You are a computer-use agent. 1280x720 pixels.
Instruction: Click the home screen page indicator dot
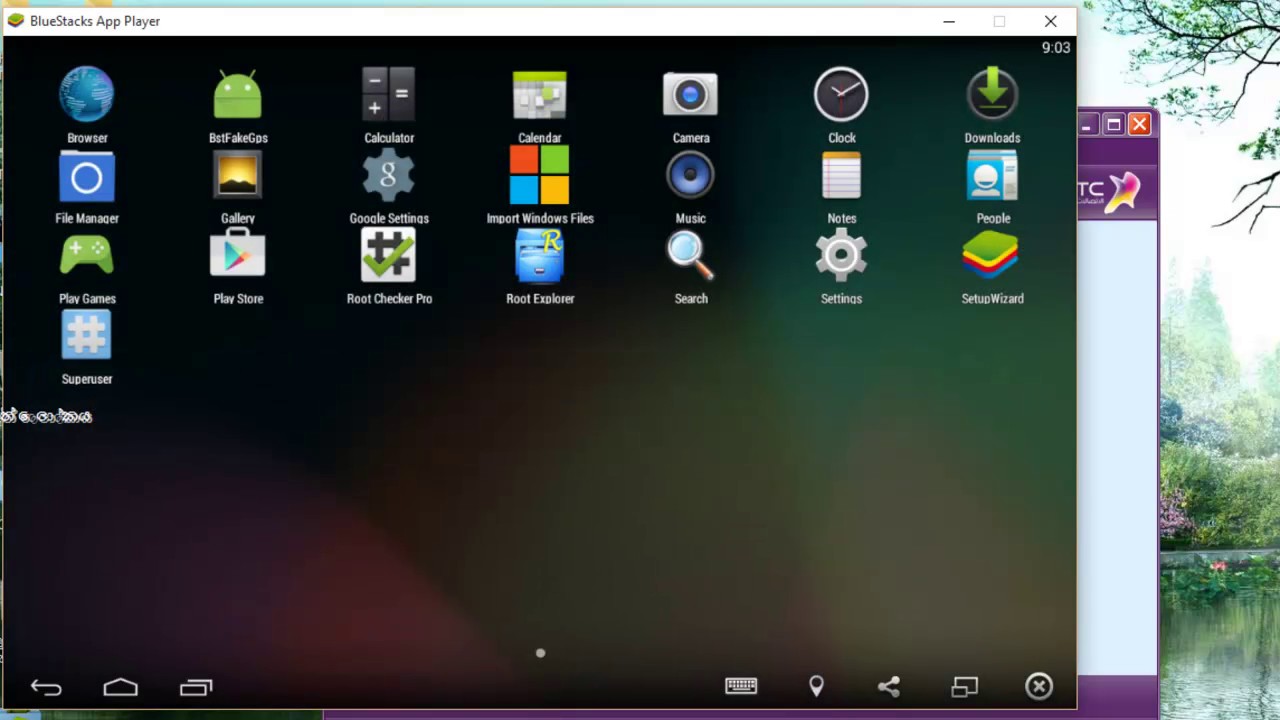tap(540, 653)
